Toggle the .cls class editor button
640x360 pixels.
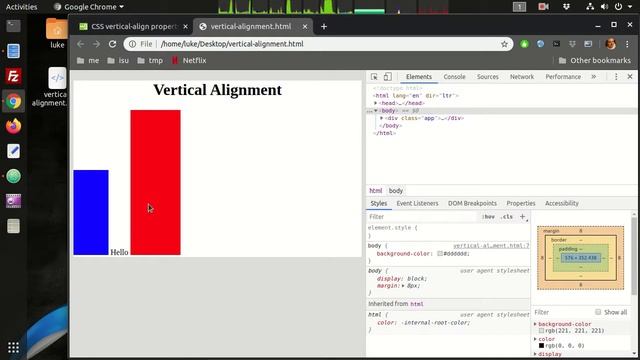(507, 217)
